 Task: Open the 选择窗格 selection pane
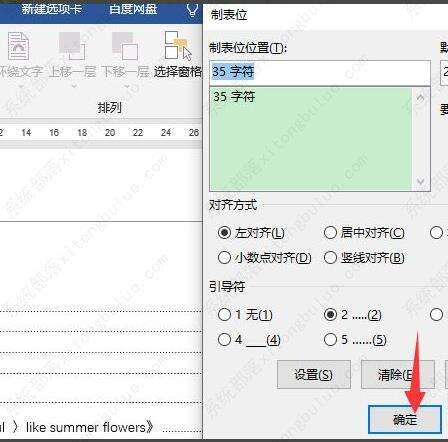[x=178, y=55]
